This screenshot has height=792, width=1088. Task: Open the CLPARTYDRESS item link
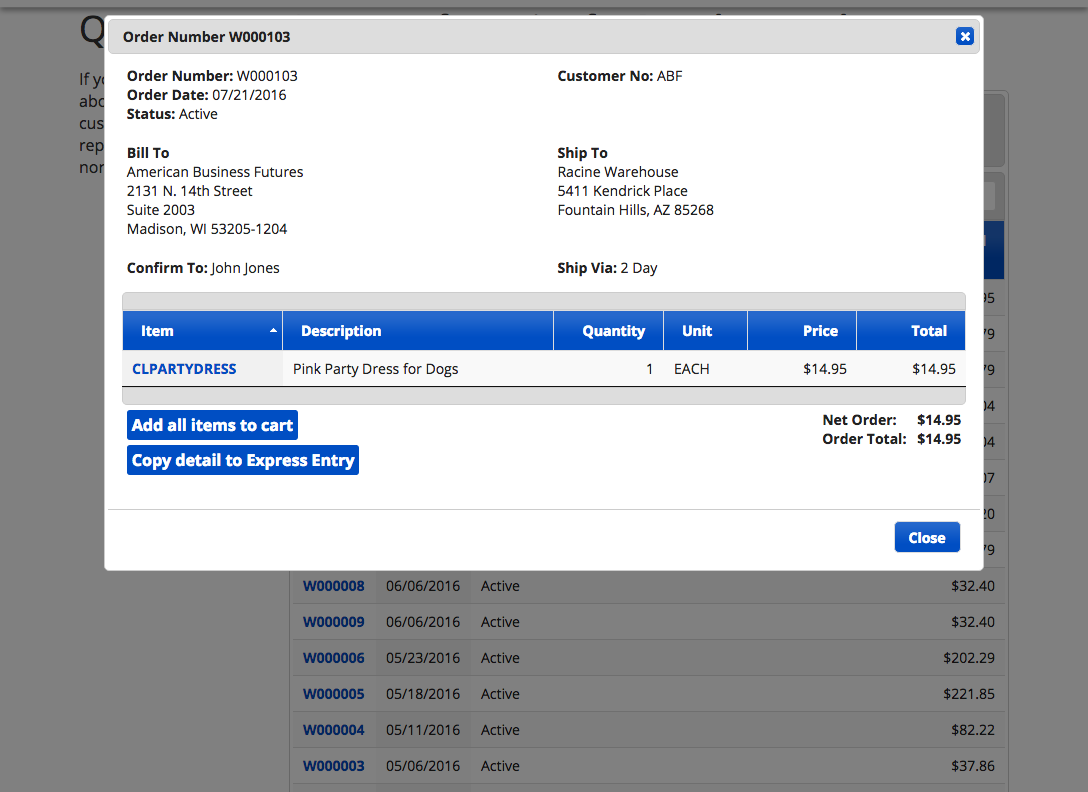point(184,369)
